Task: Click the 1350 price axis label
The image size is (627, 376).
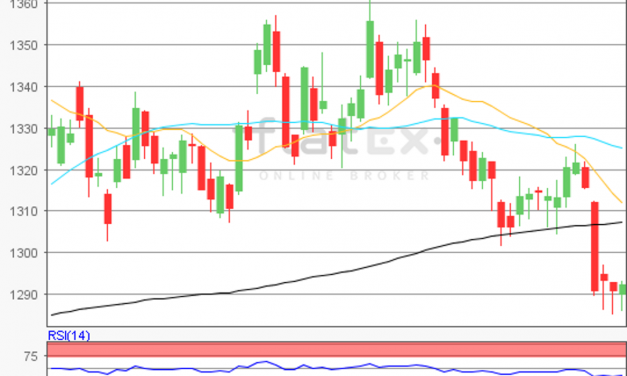Action: click(x=23, y=45)
